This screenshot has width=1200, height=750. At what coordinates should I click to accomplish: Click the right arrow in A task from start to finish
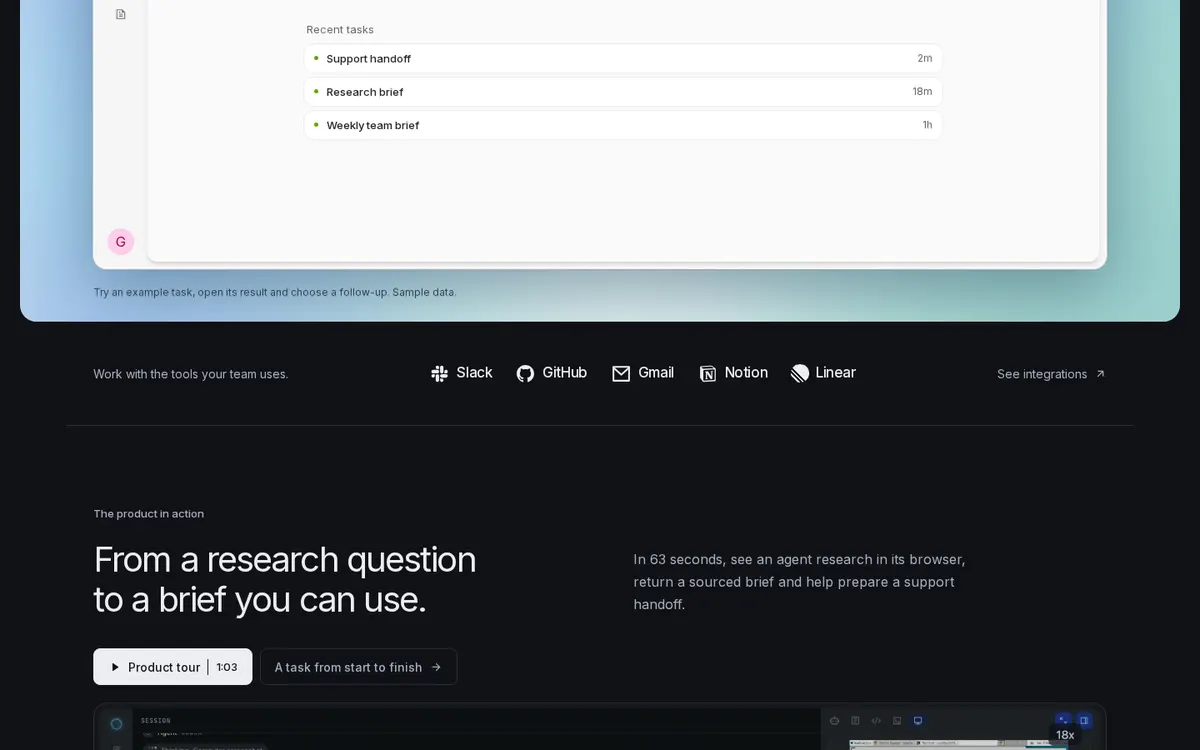436,667
